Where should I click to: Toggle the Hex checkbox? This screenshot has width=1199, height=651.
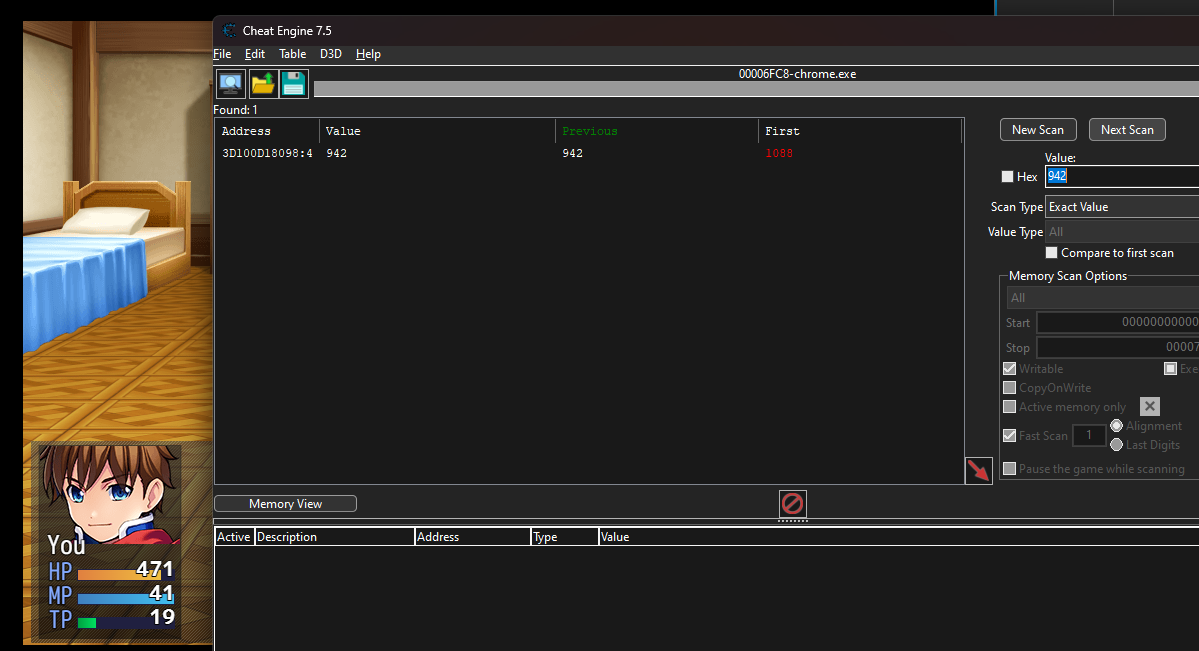click(1007, 177)
